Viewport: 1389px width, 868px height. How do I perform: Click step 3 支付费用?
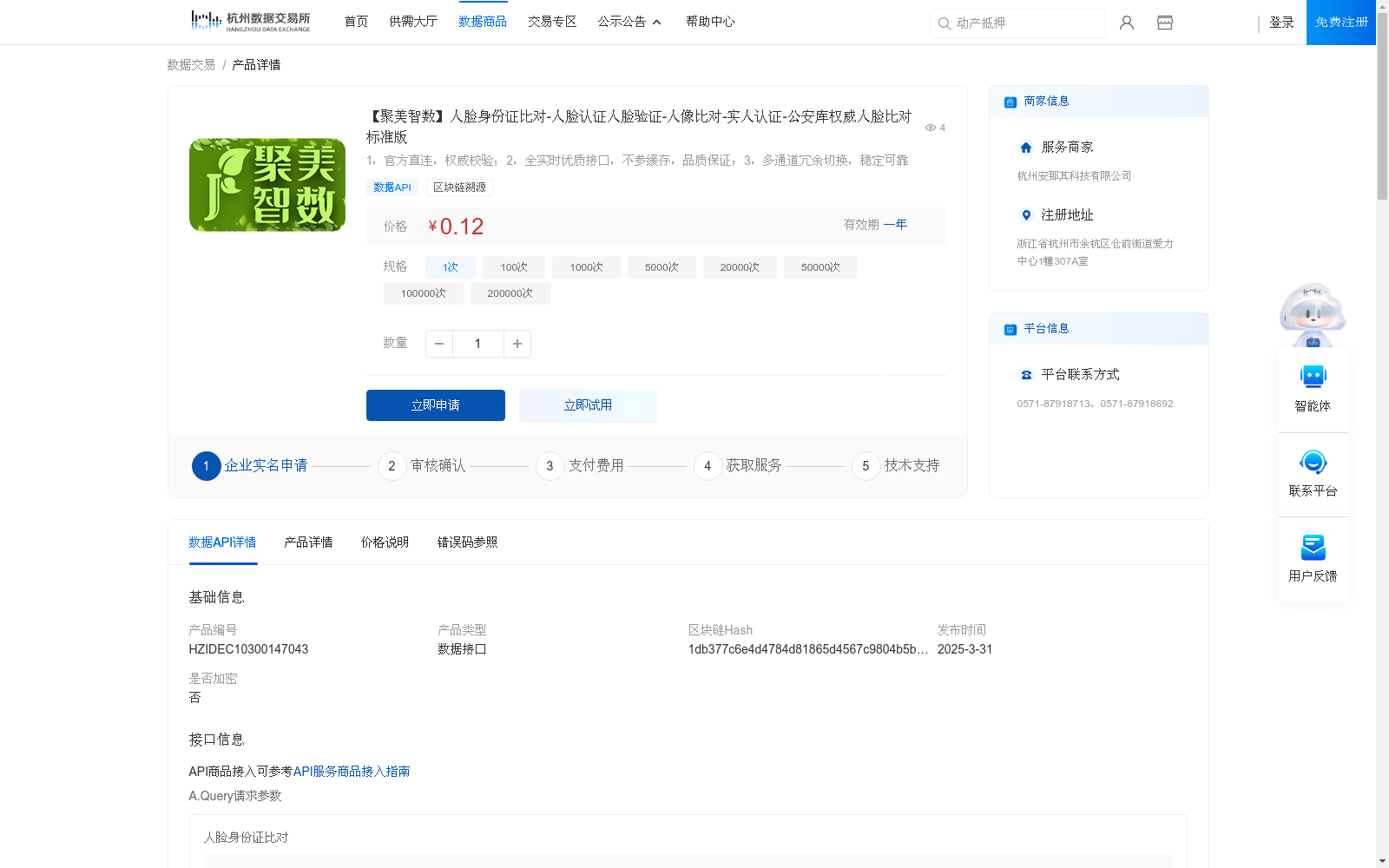580,466
